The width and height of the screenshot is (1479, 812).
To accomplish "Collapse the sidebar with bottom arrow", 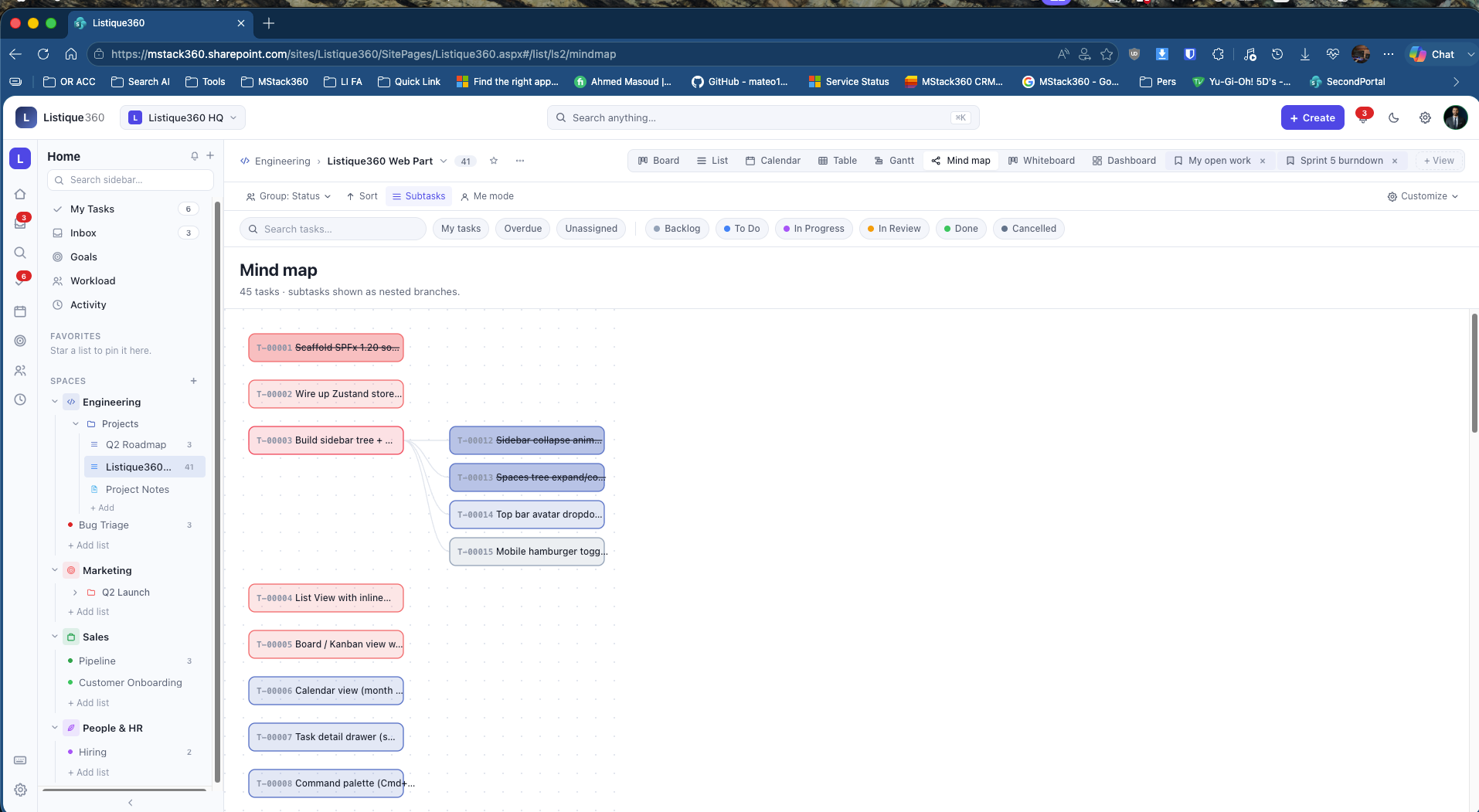I will click(x=130, y=803).
